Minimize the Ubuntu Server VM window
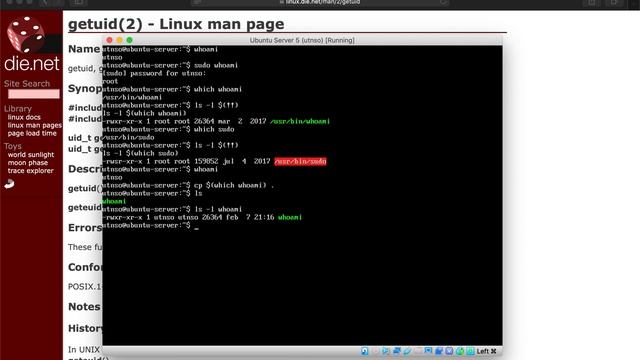Screen dimensions: 640x360 [119, 40]
